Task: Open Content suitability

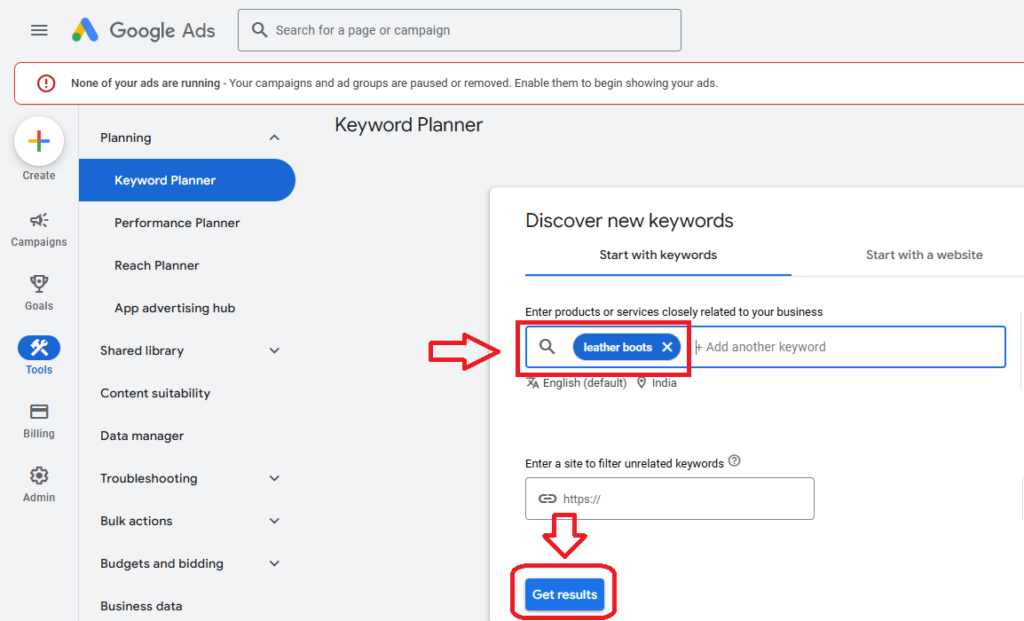Action: coord(155,393)
